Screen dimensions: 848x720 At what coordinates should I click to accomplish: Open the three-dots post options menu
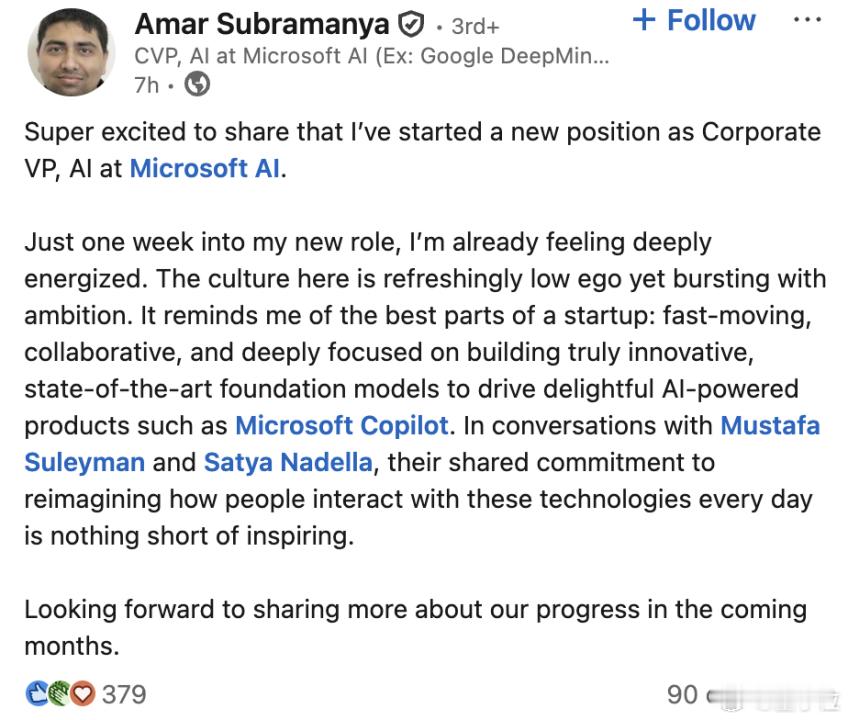(x=807, y=20)
